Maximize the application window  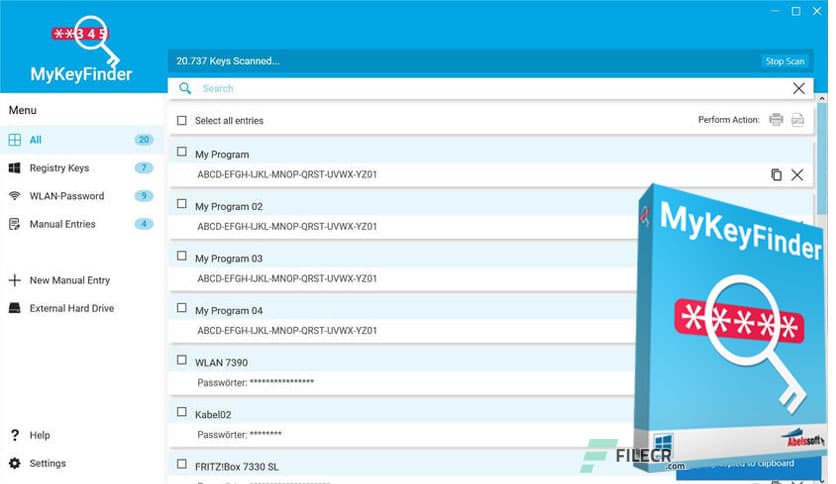796,11
